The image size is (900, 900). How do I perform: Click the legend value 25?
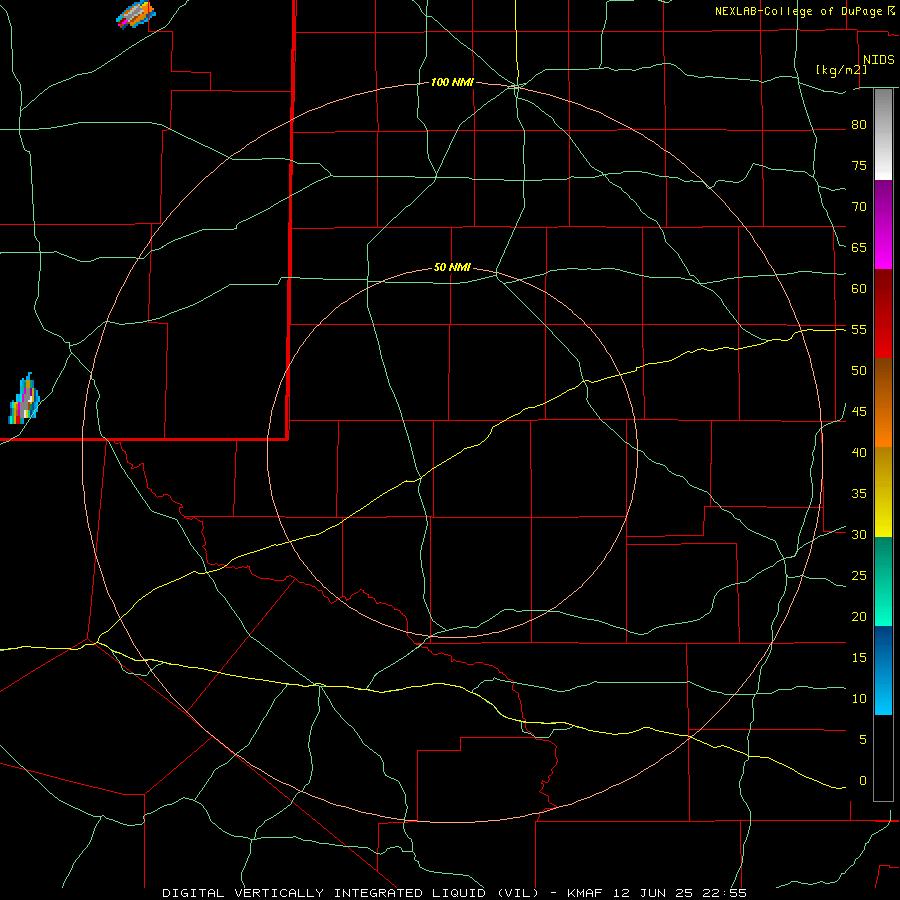(859, 576)
